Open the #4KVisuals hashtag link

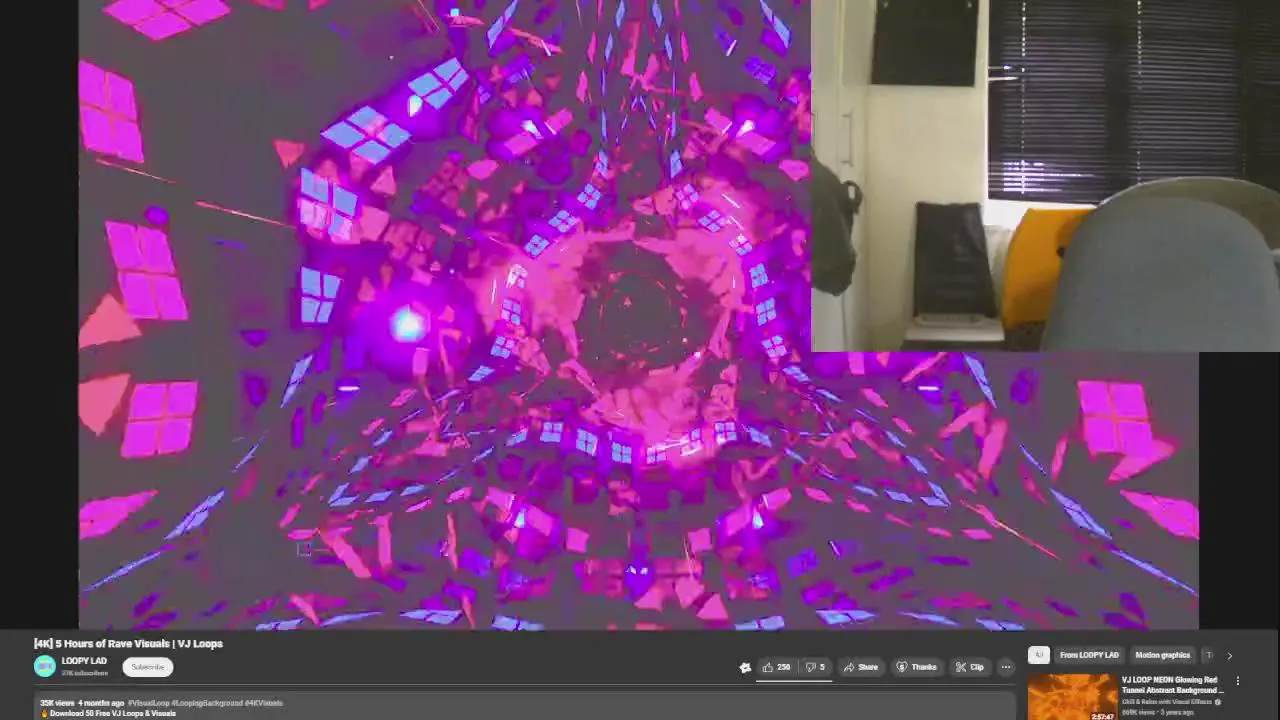pos(264,703)
